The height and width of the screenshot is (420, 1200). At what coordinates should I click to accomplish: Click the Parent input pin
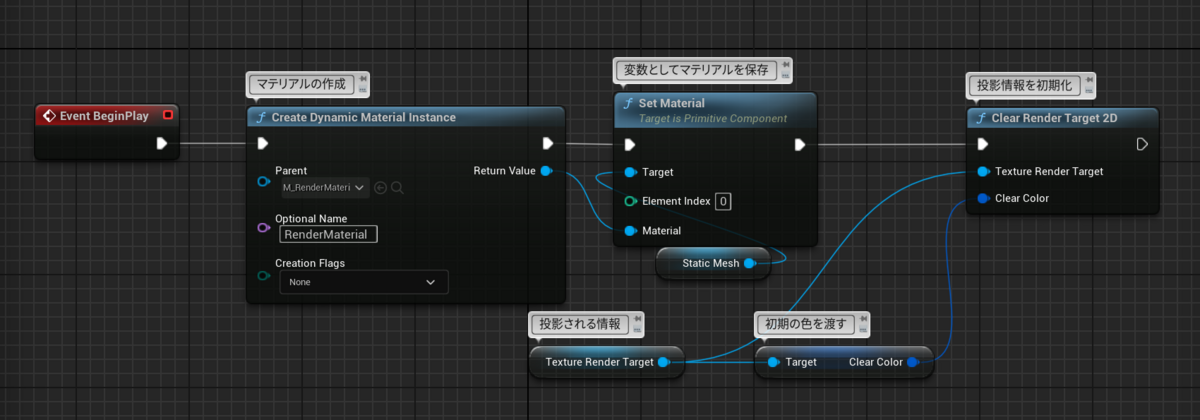tap(263, 181)
